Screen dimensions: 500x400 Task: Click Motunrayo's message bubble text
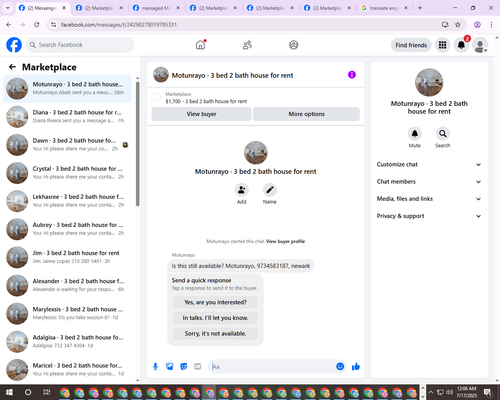[241, 266]
